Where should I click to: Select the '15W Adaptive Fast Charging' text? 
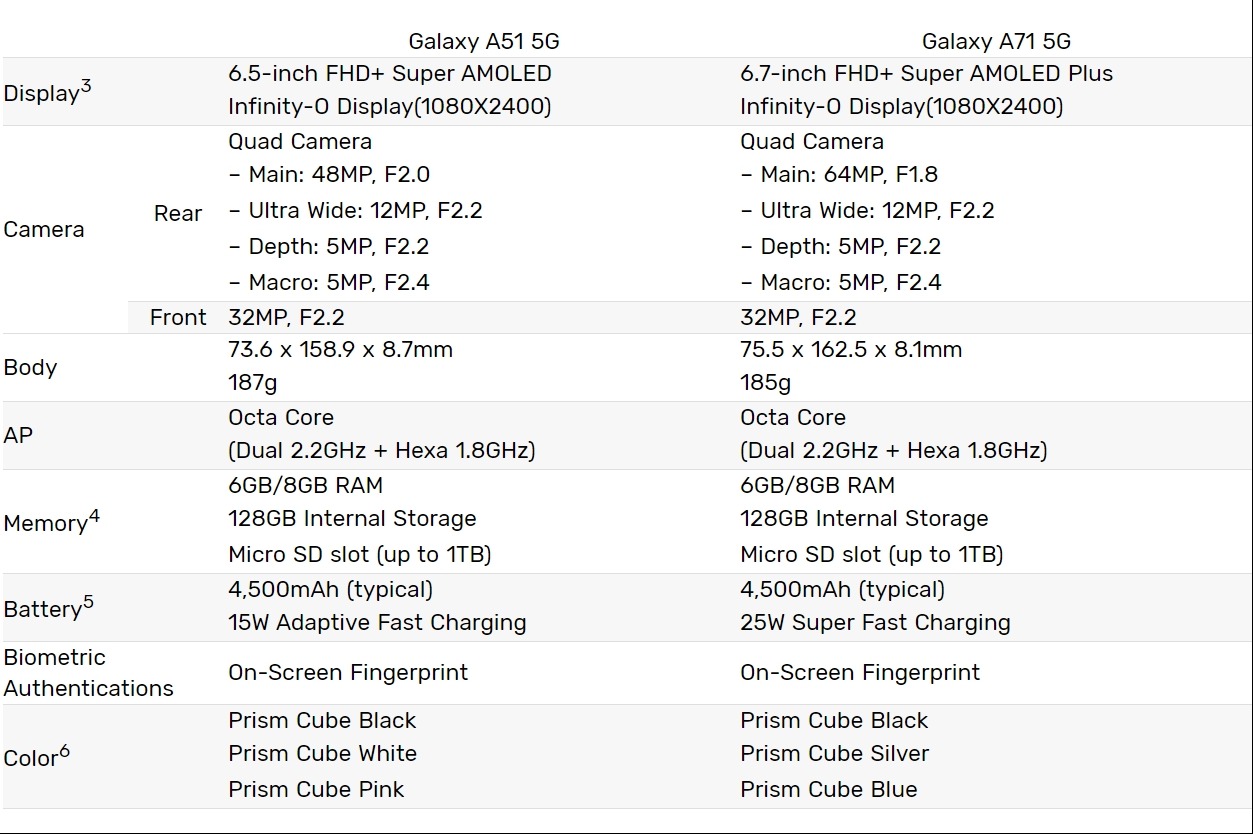[377, 622]
